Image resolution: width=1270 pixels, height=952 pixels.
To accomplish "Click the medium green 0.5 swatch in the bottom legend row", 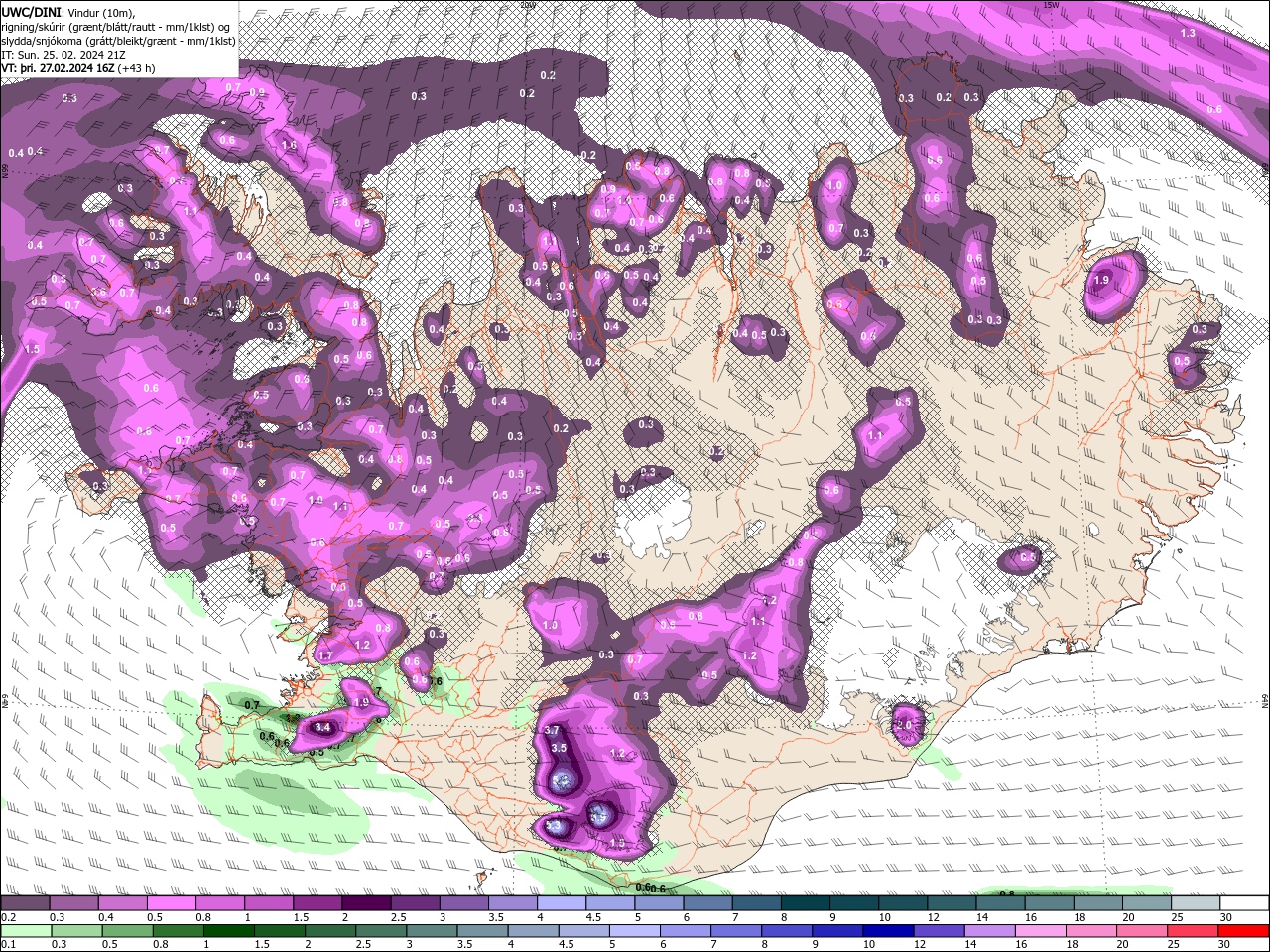I will tap(127, 930).
